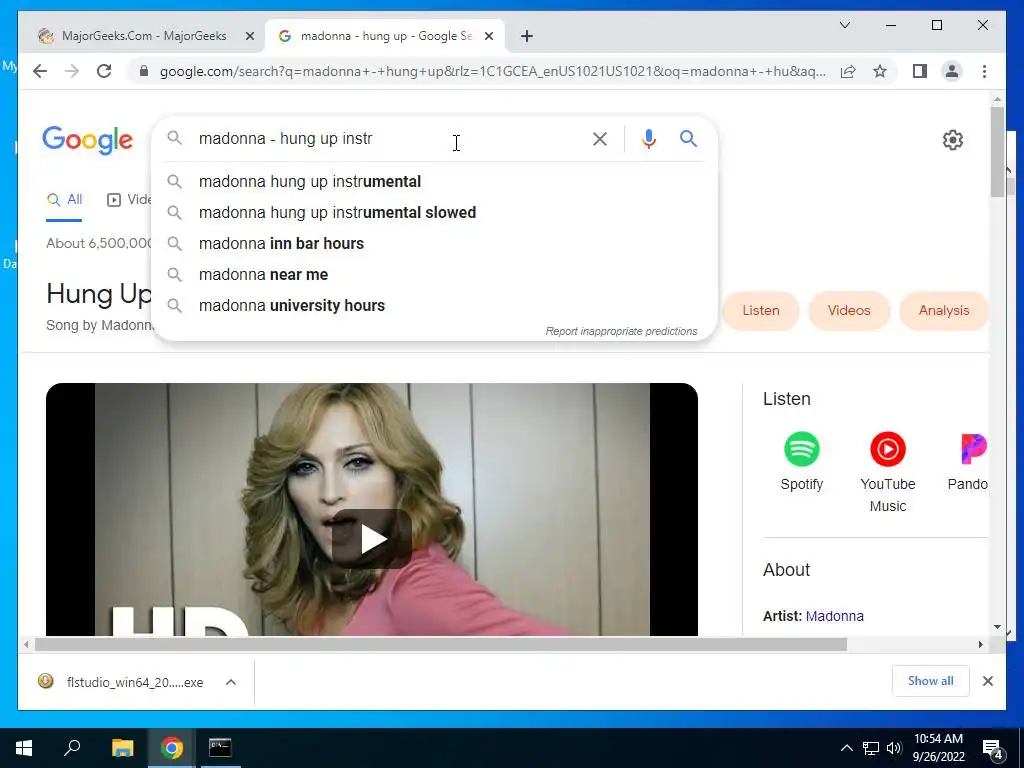Click Report inappropriate predictions link
Viewport: 1024px width, 768px height.
tap(621, 331)
